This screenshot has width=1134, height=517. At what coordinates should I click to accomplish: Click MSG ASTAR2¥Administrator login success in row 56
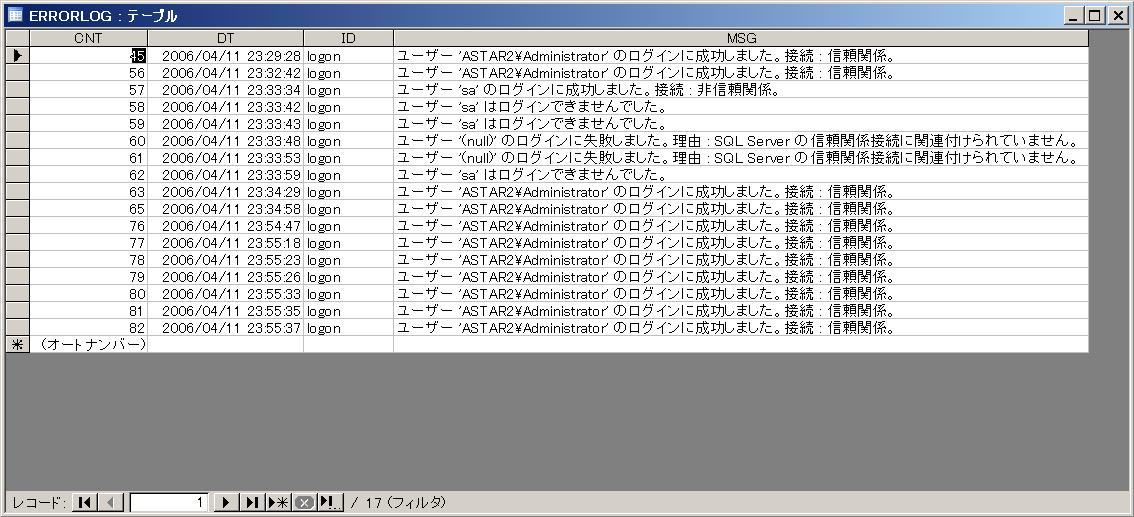click(741, 73)
